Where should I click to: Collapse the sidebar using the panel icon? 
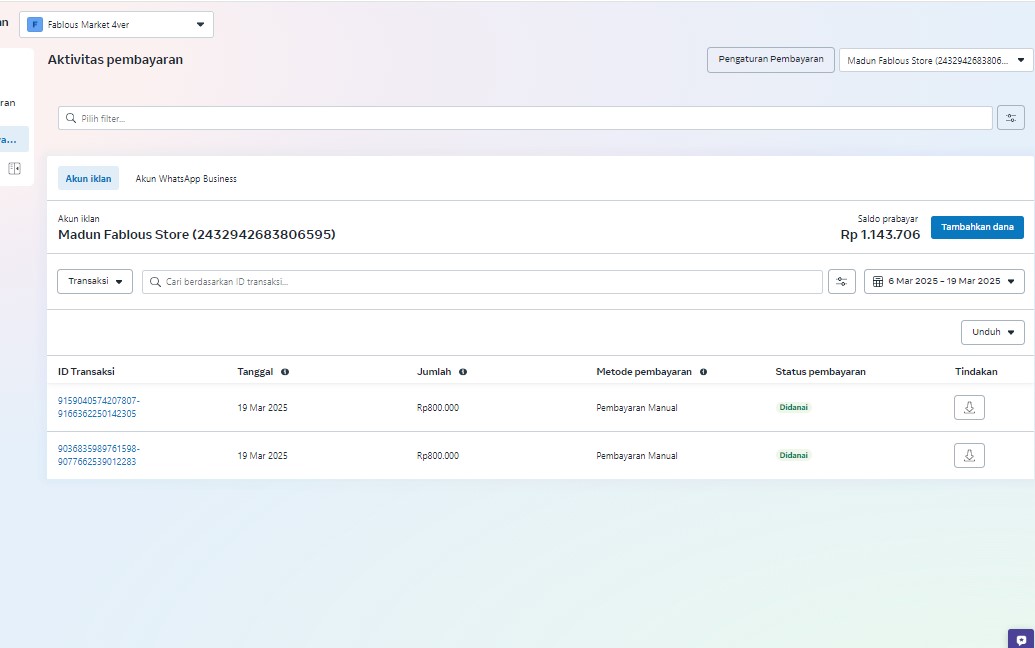coord(14,168)
